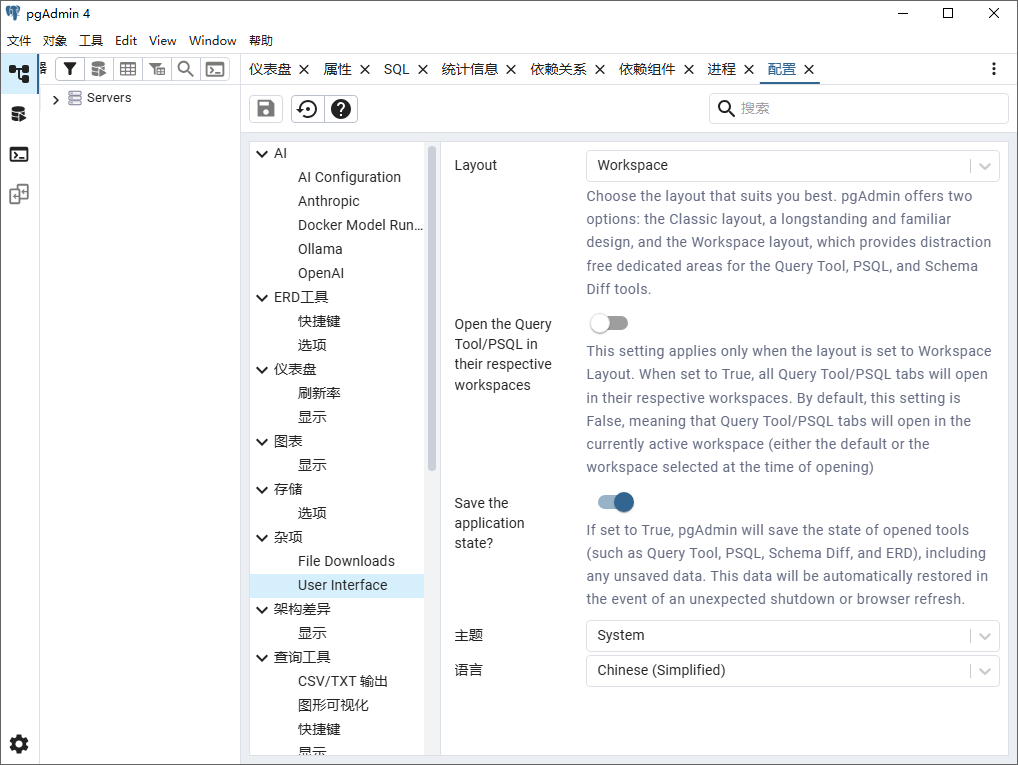
Task: Open the Window menu
Action: pos(212,41)
